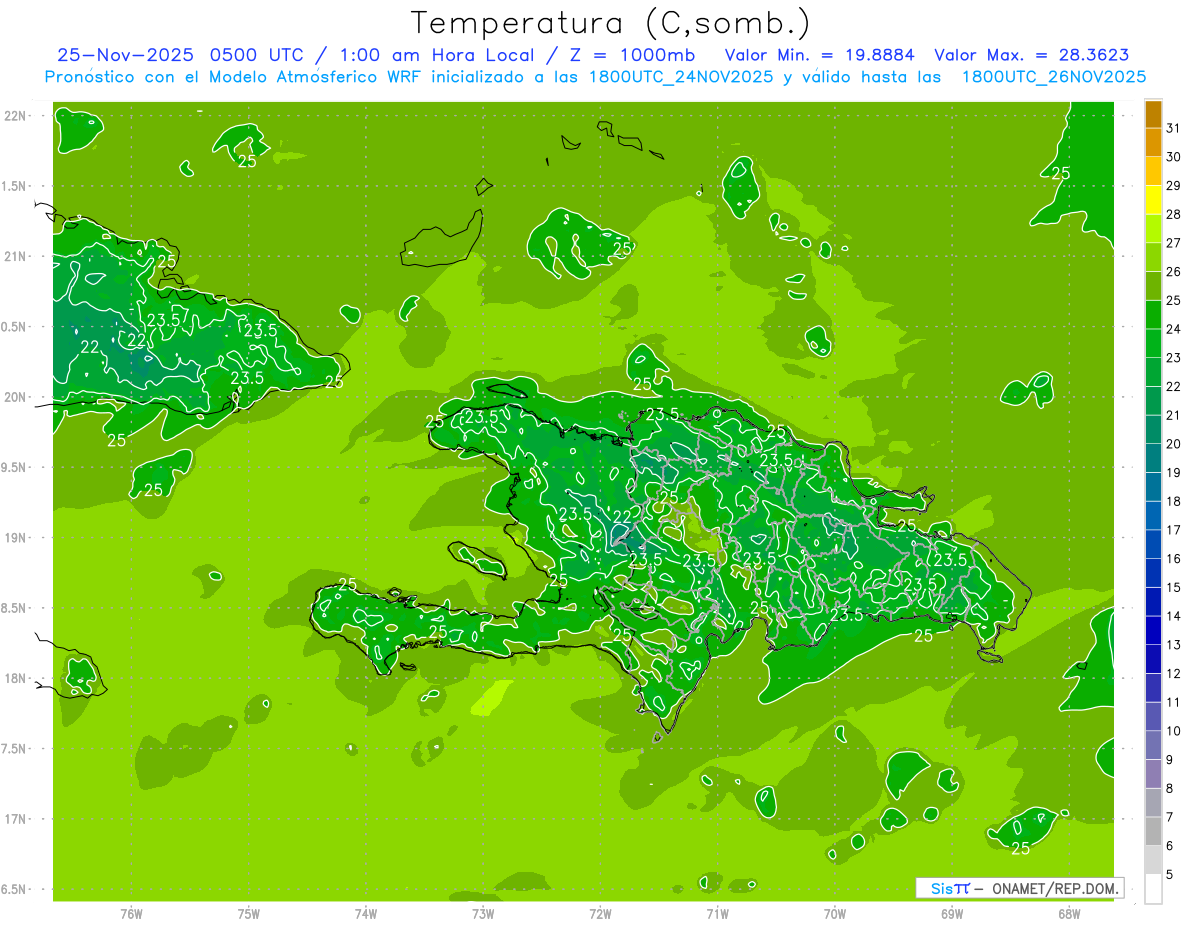Click the "76W" longitude axis label
1200x927 pixels.
(x=131, y=914)
